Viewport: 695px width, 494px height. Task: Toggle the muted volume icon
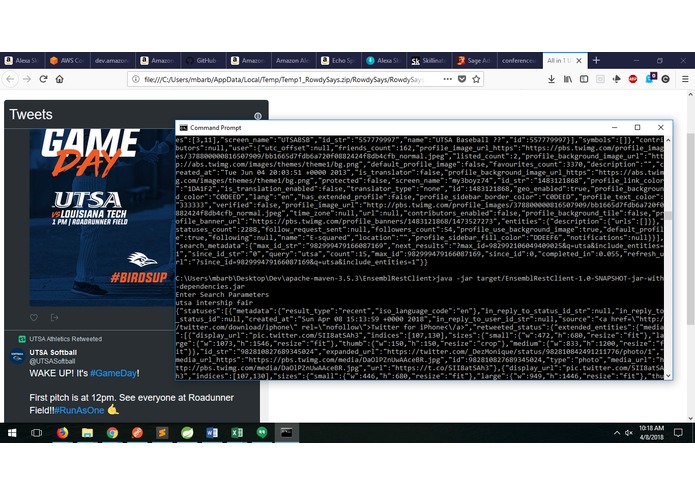pyautogui.click(x=629, y=433)
